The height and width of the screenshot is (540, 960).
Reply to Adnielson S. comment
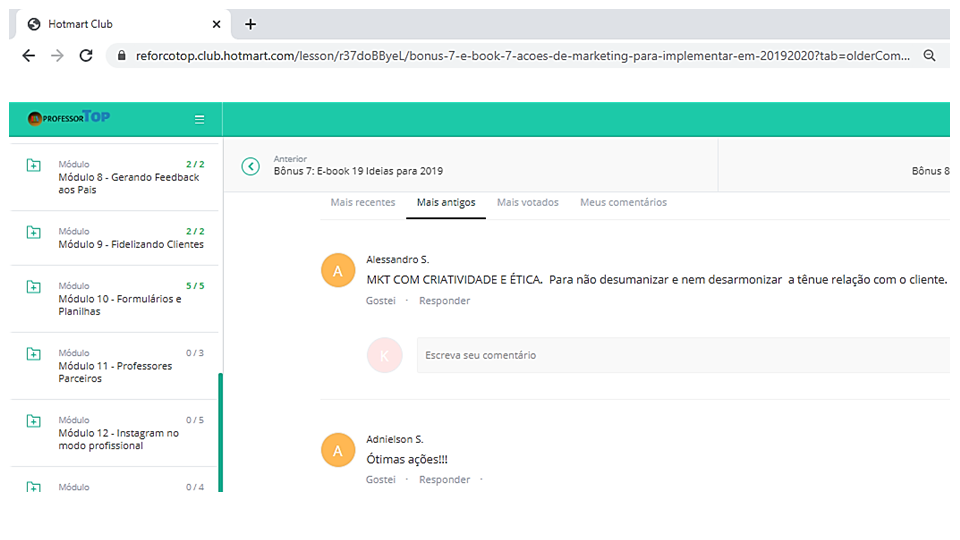point(444,479)
